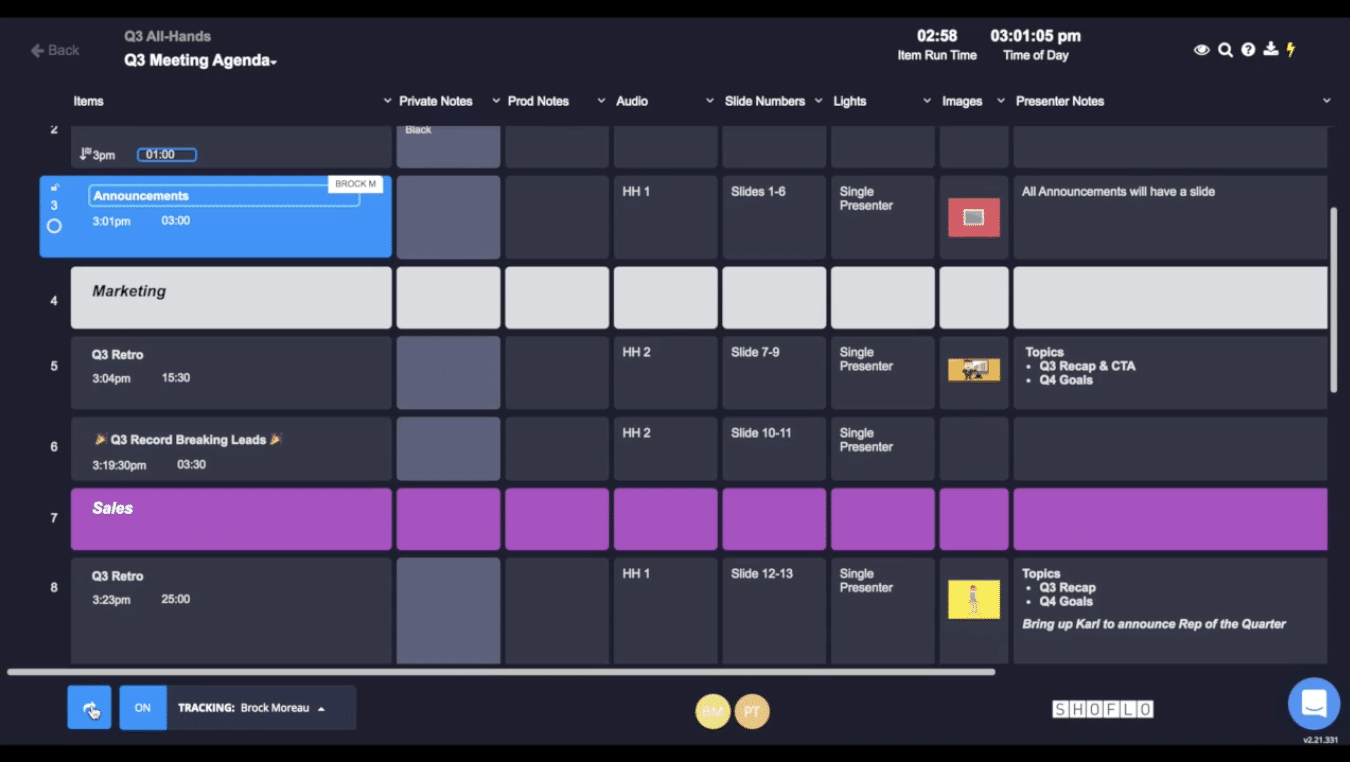Select the circle radio on Announcements row
The height and width of the screenshot is (762, 1350).
pos(55,226)
